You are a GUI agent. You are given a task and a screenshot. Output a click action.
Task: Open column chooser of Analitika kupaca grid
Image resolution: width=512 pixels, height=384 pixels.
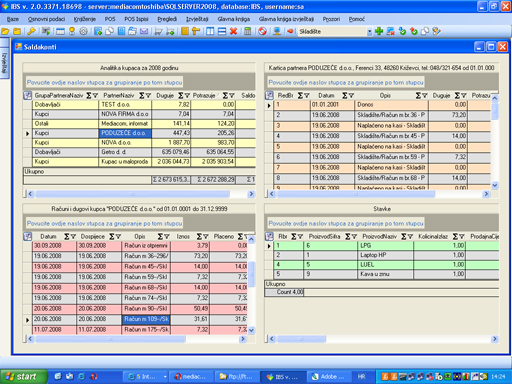tap(27, 96)
